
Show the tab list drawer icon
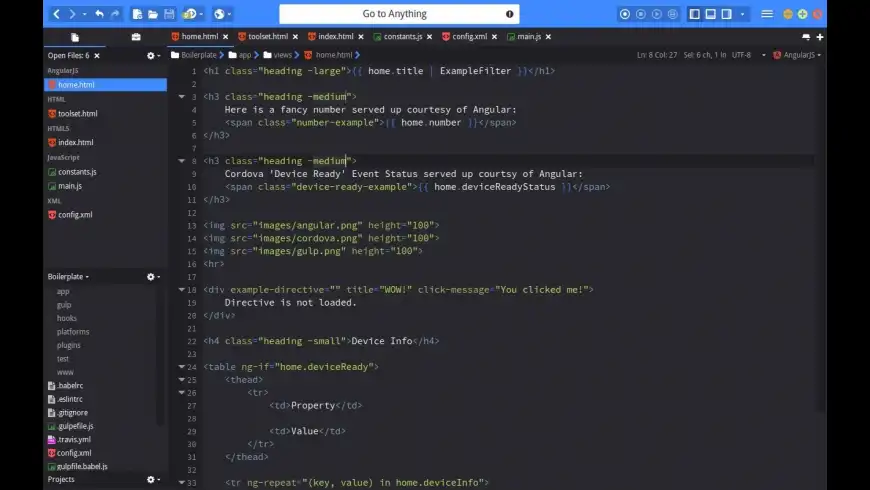tap(806, 37)
